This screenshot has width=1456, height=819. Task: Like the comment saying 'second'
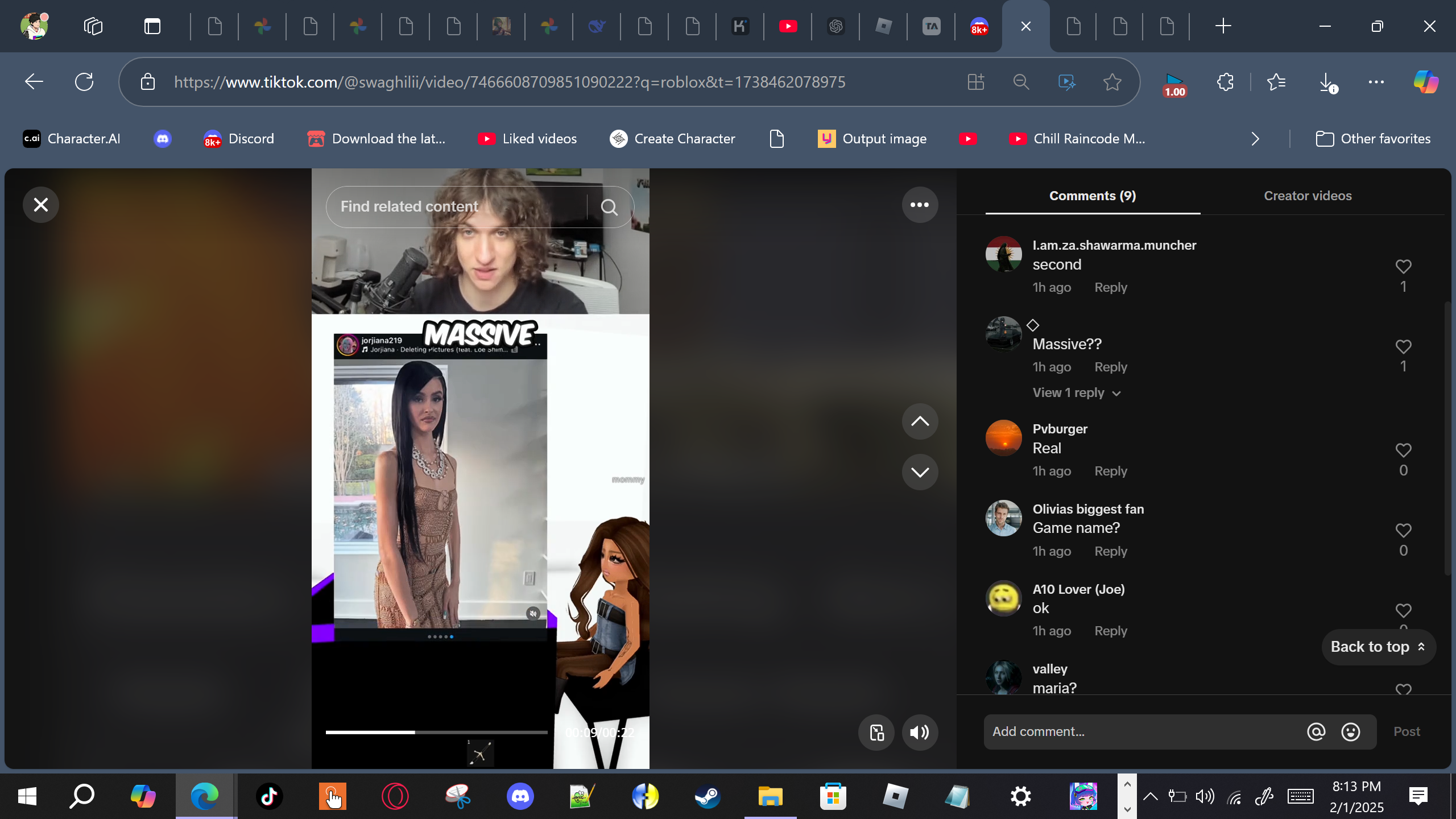coord(1403,267)
